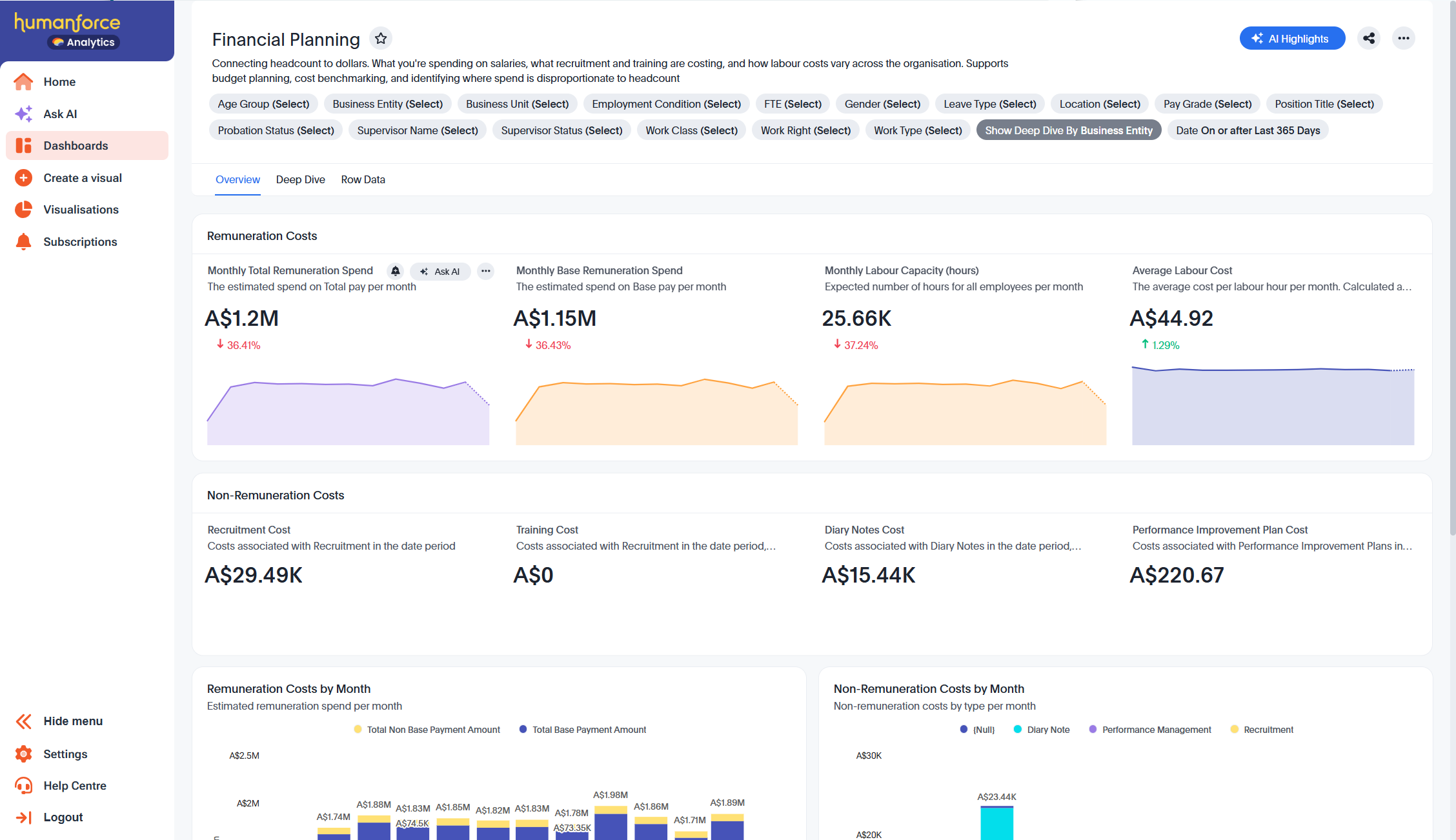The width and height of the screenshot is (1456, 840).
Task: Click the AI Highlights button
Action: (1291, 39)
